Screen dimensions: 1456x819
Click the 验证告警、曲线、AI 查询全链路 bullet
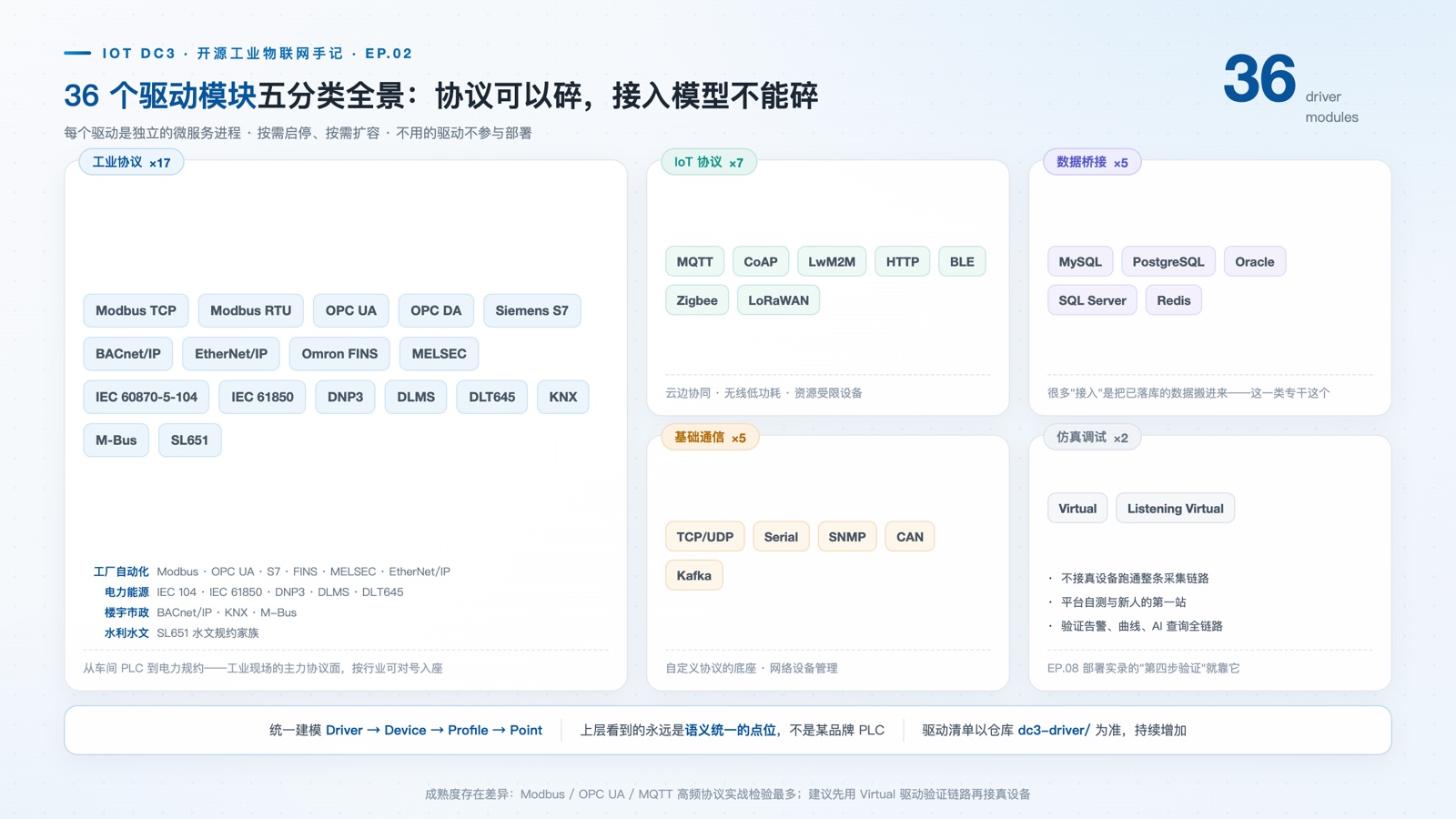point(1142,626)
